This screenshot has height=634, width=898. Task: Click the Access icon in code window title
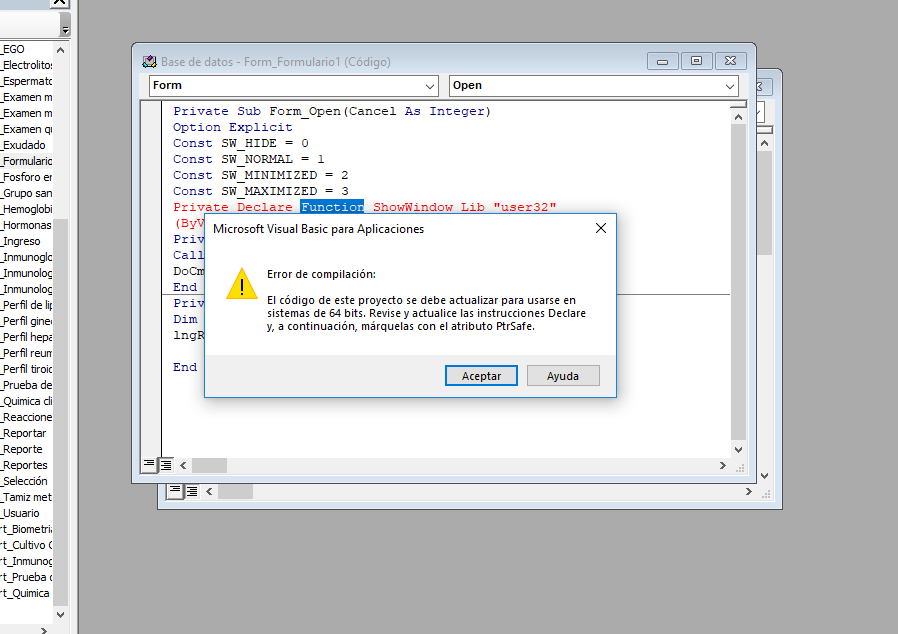[149, 61]
